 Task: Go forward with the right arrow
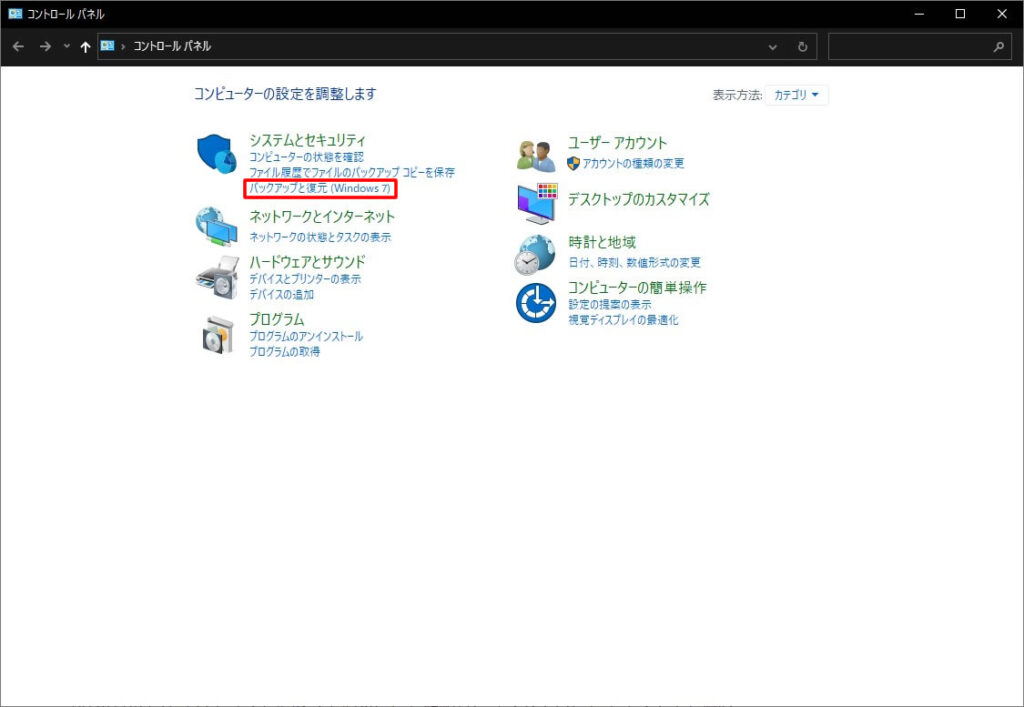click(x=45, y=46)
